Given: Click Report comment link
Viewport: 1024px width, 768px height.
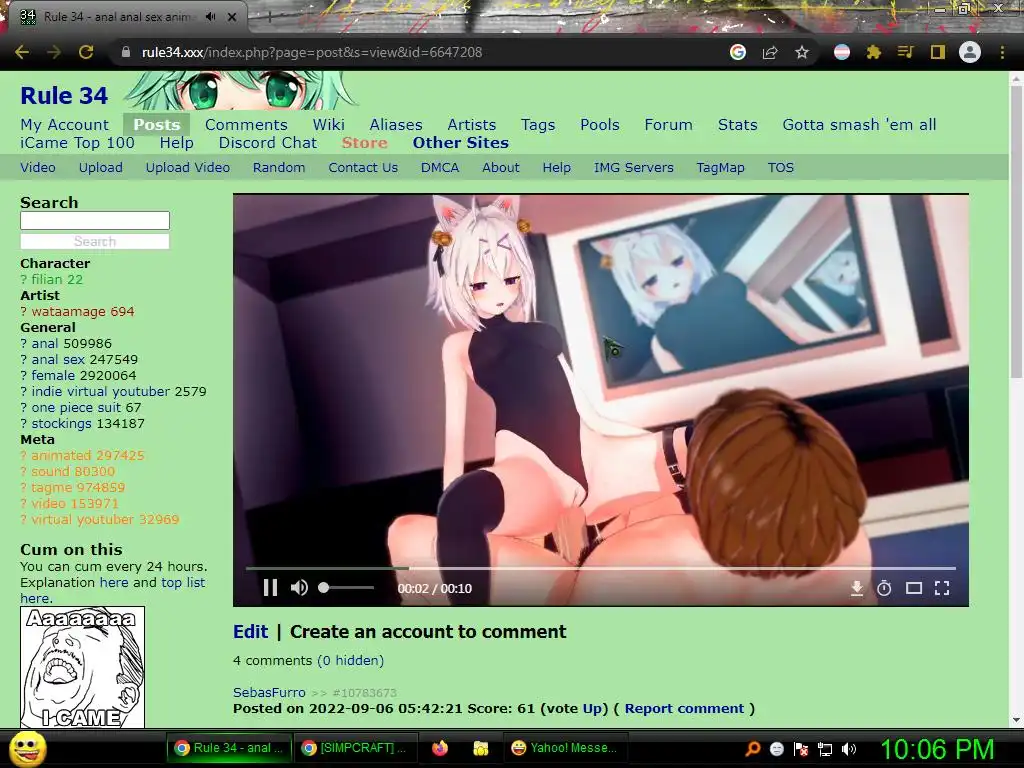Looking at the screenshot, I should point(684,709).
